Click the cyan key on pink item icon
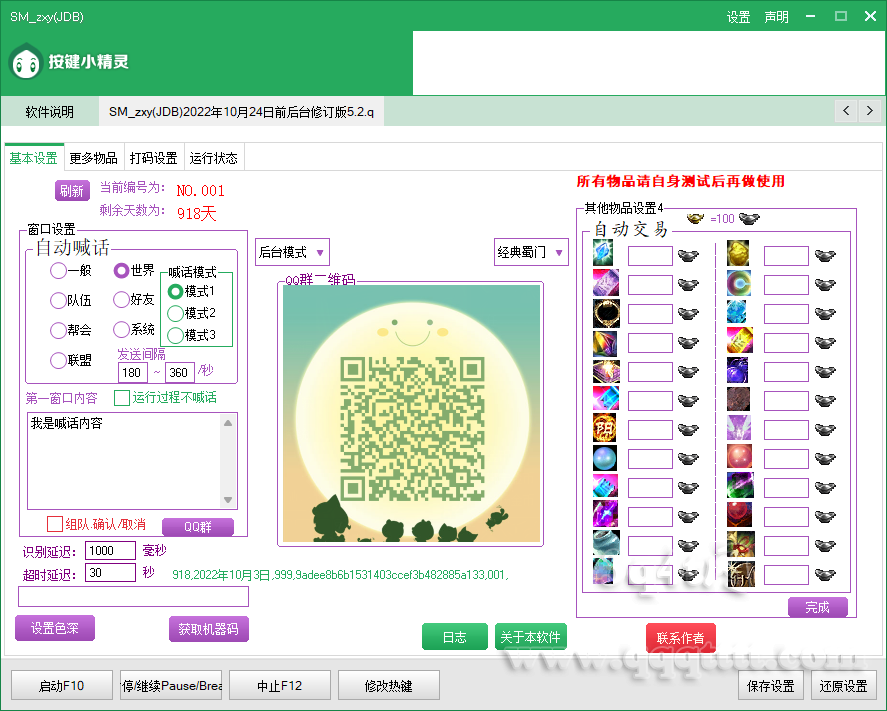 click(605, 486)
